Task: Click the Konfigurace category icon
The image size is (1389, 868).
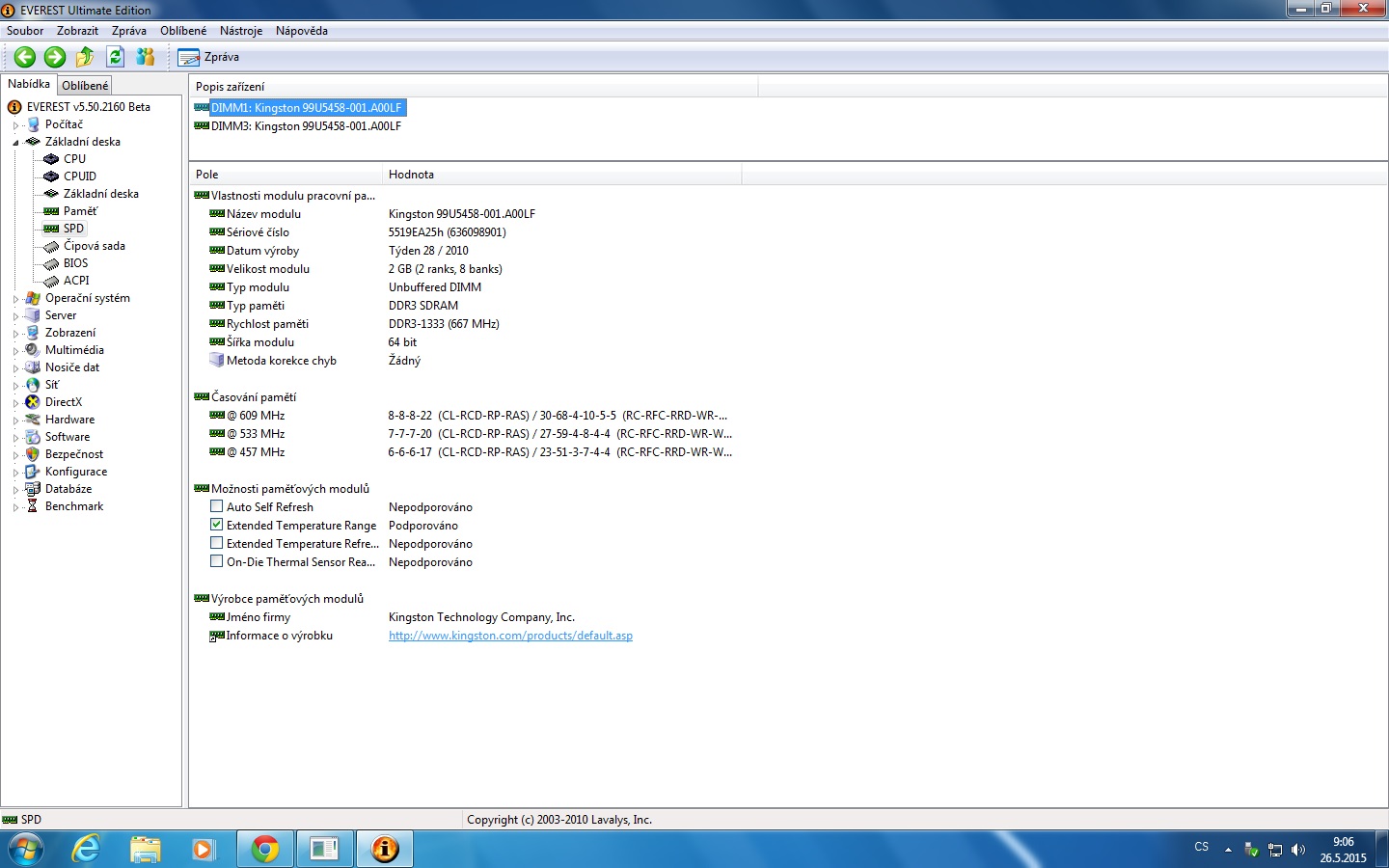Action: (33, 472)
